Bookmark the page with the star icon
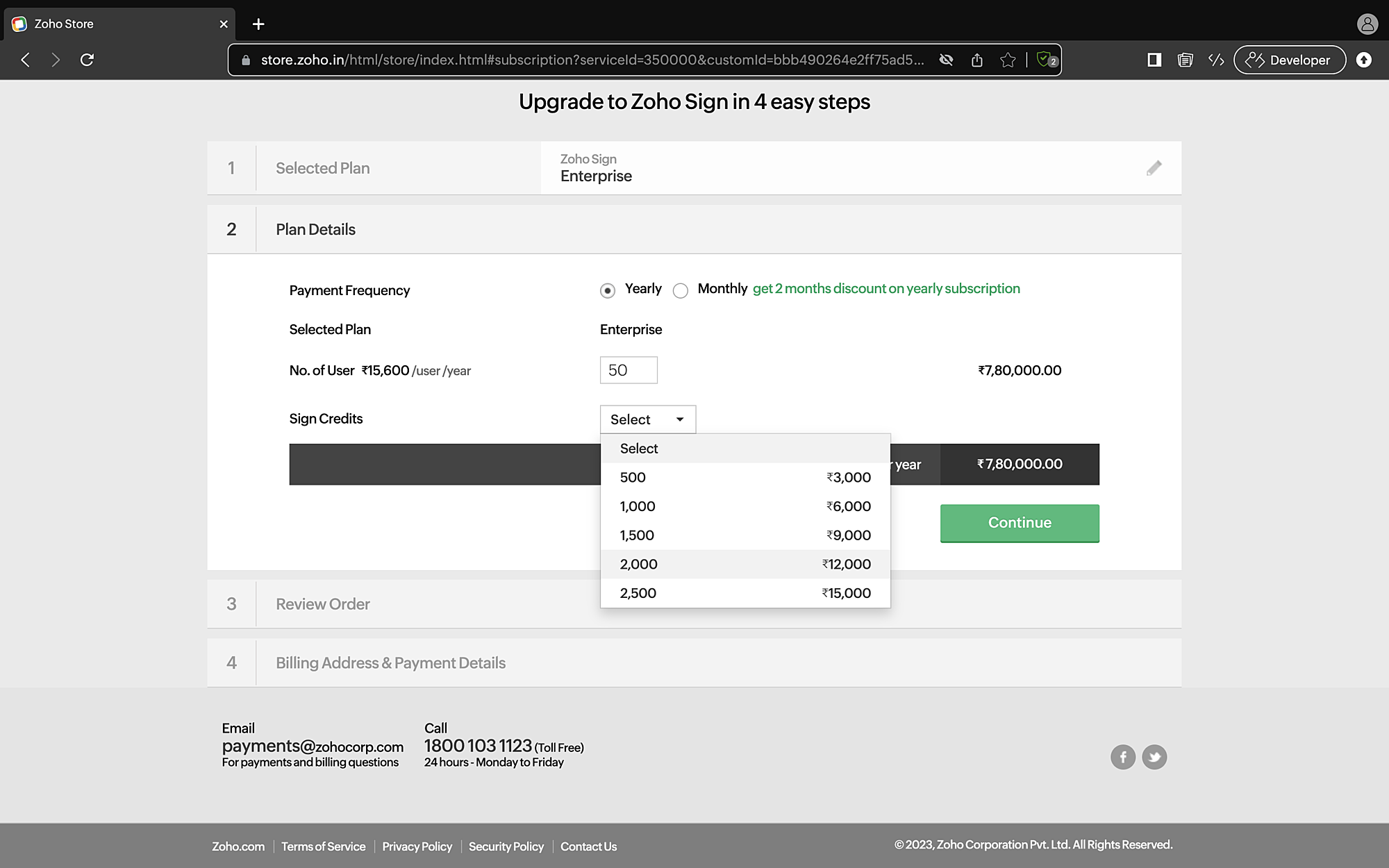 click(1008, 60)
